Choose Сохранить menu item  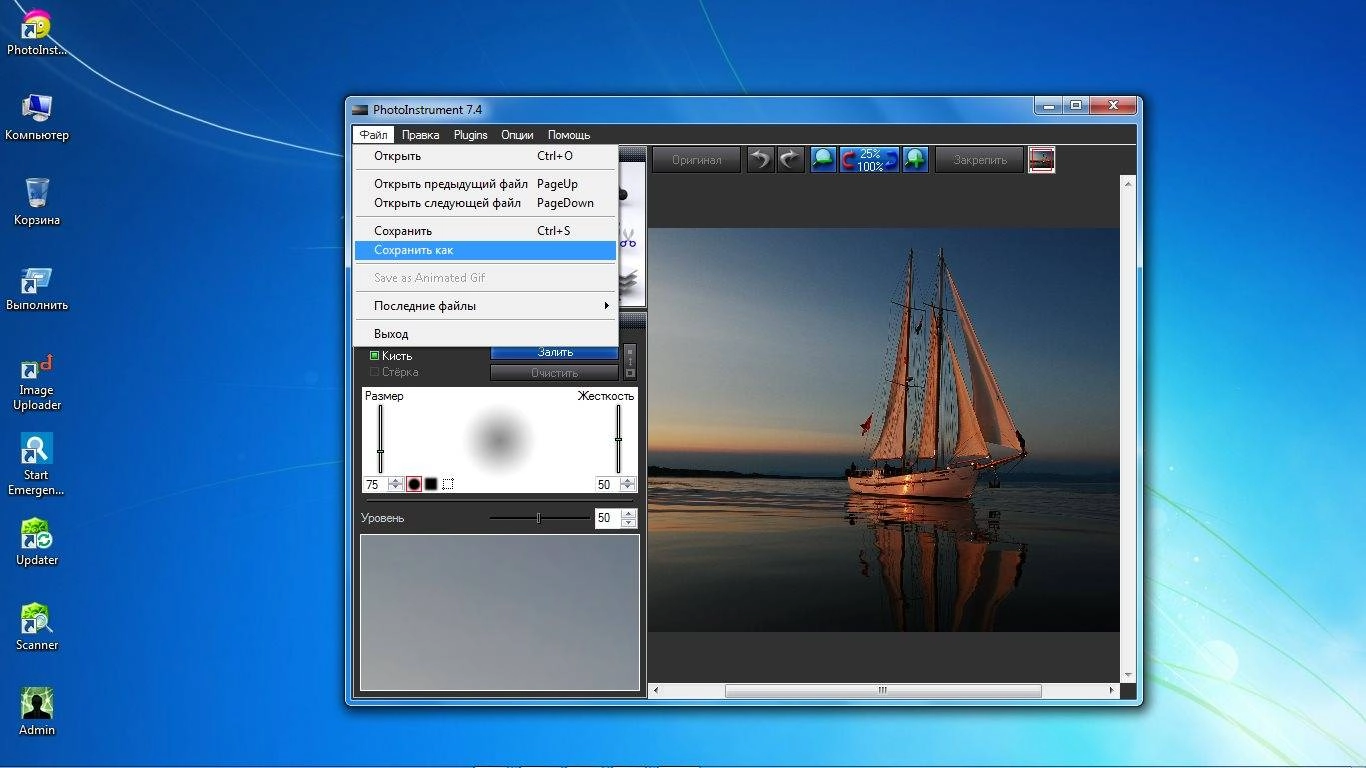point(485,231)
